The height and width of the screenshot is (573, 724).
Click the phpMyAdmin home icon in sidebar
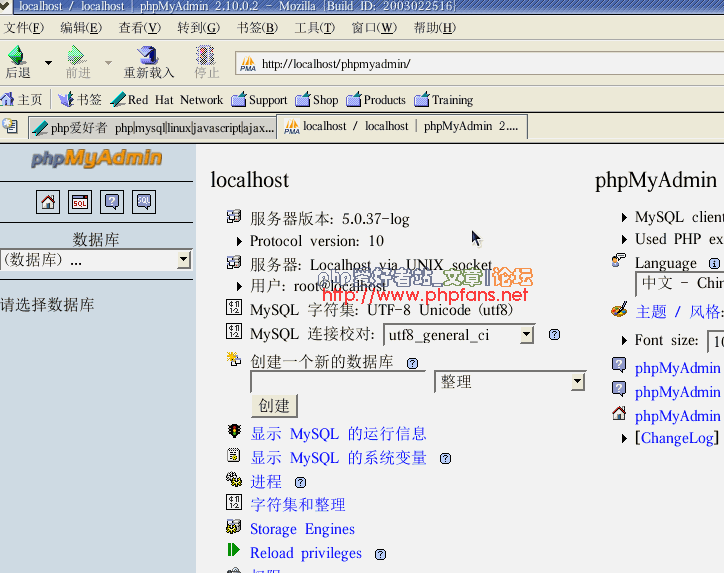48,202
